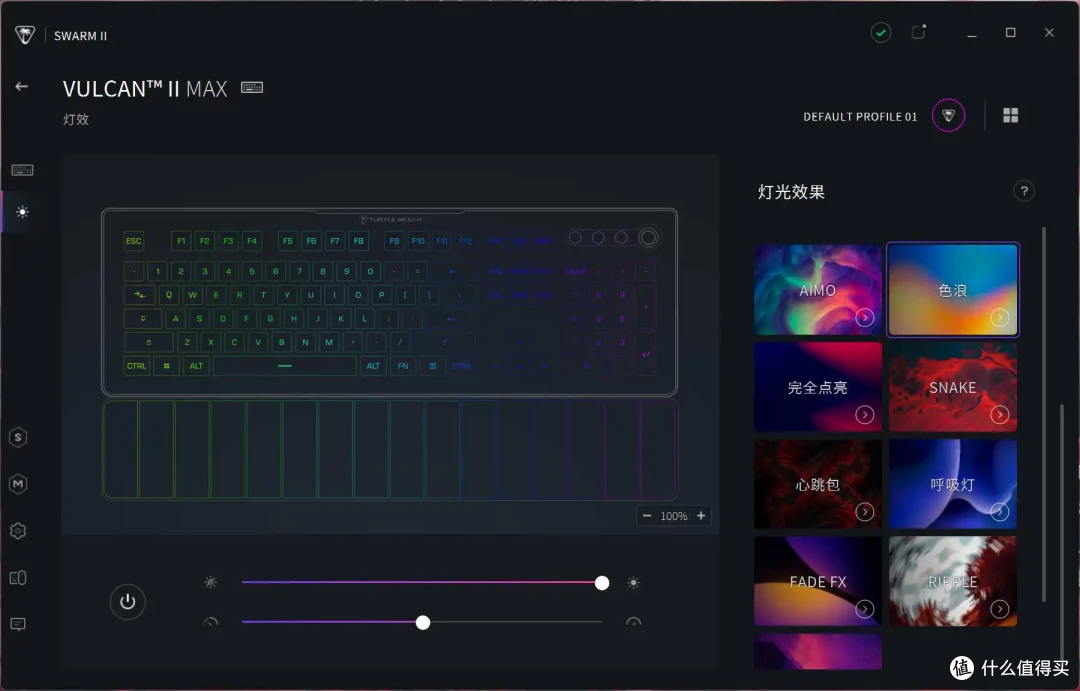Expand FADE FX effect options arrow
This screenshot has width=1080, height=691.
(865, 609)
